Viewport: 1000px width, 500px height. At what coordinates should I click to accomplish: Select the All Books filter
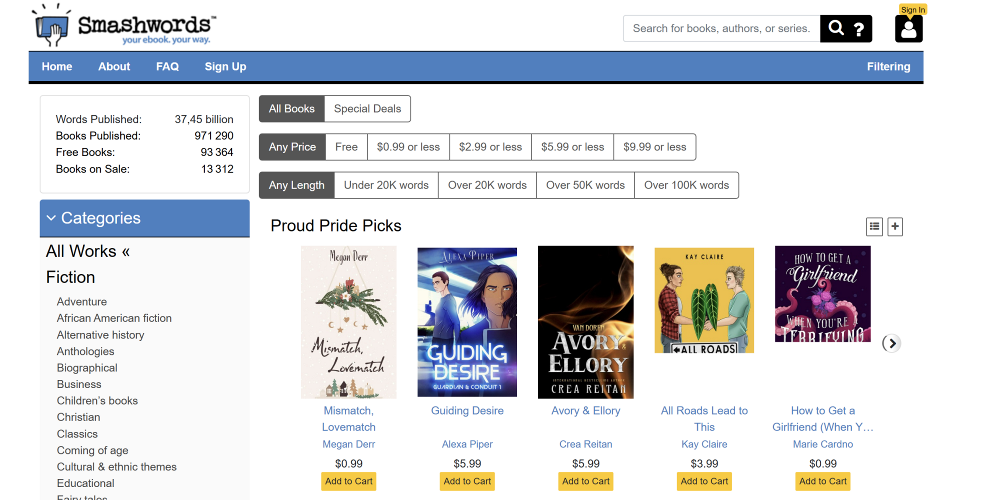point(291,108)
